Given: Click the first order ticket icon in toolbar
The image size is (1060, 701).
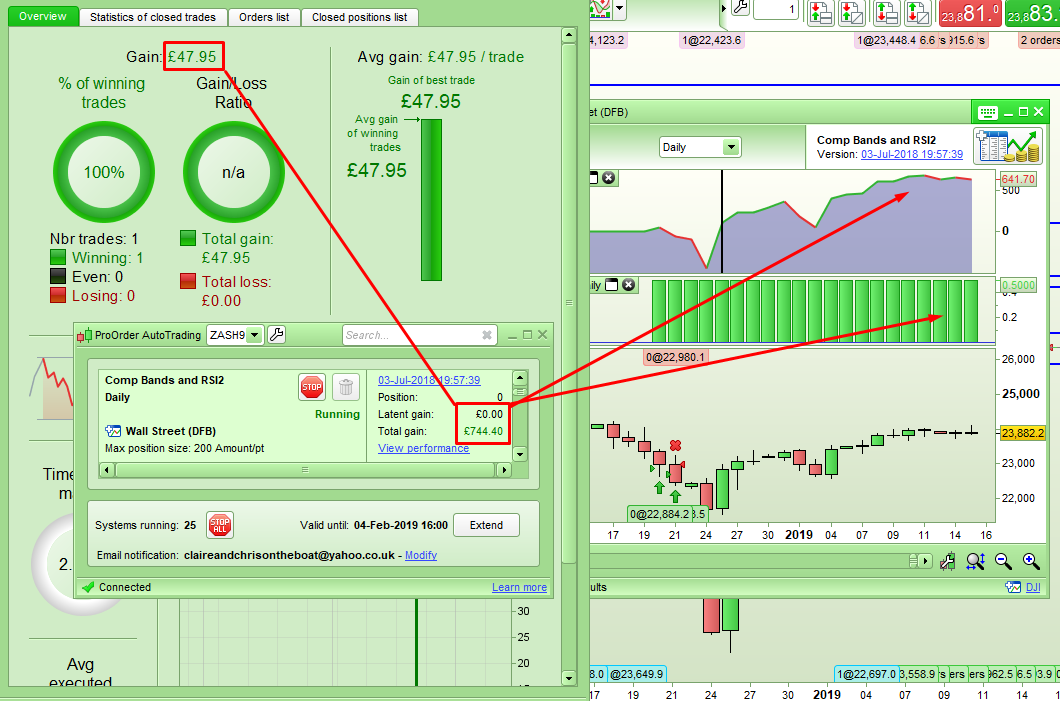Looking at the screenshot, I should pos(821,12).
